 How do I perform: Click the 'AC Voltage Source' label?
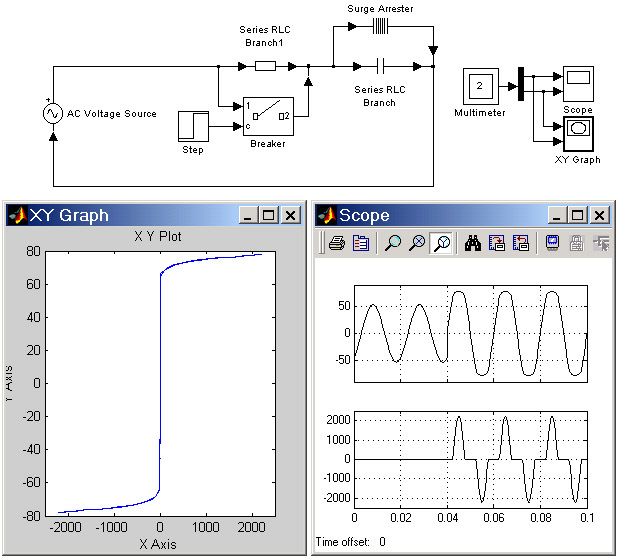pos(112,114)
